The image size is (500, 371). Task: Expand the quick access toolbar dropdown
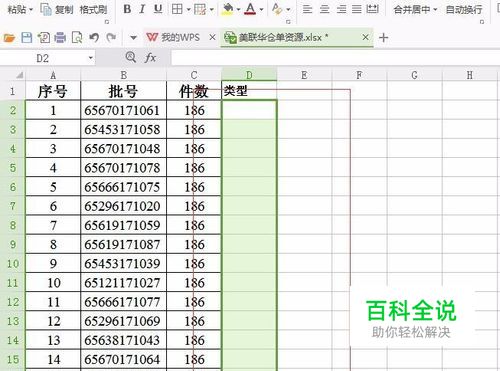click(x=133, y=38)
